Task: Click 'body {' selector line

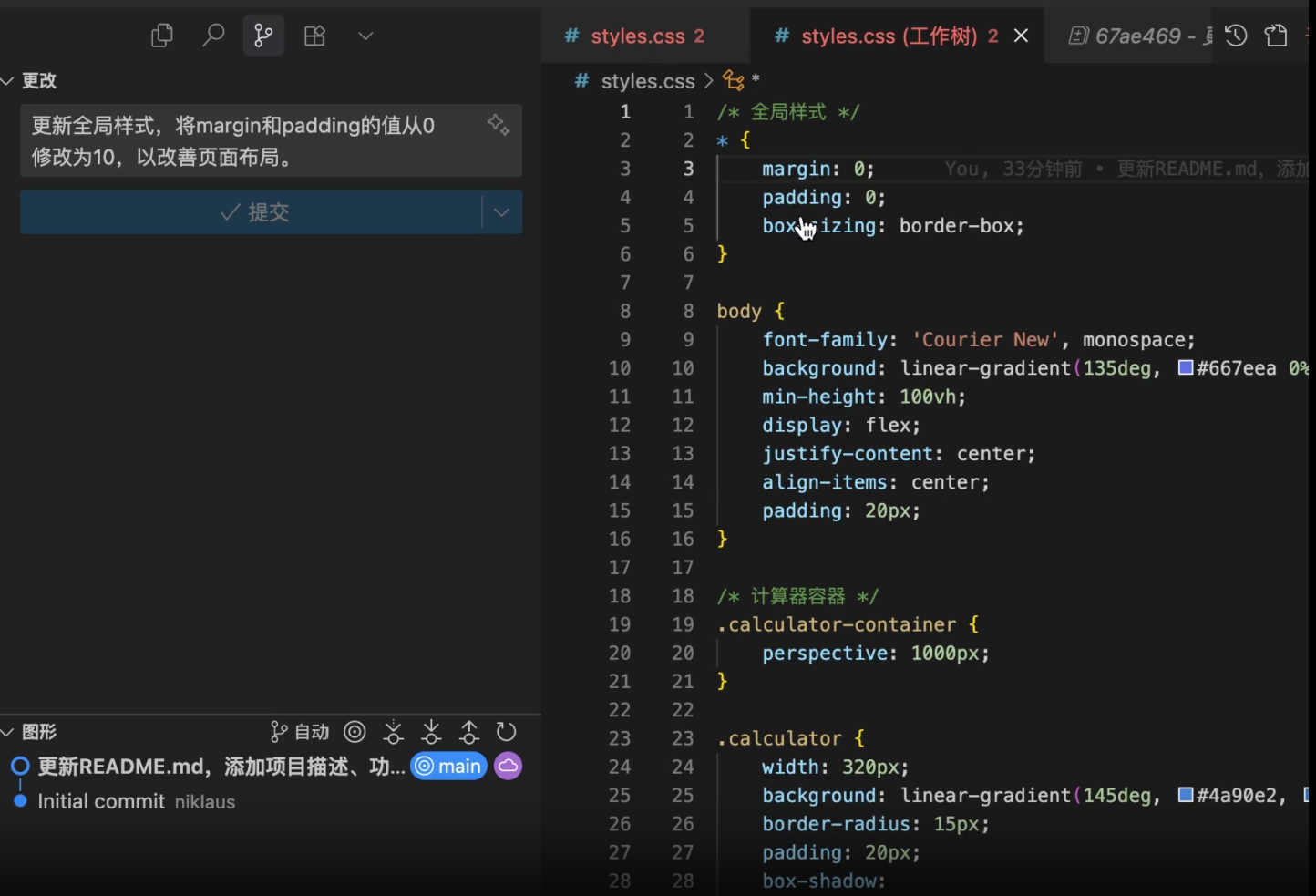Action: point(750,311)
